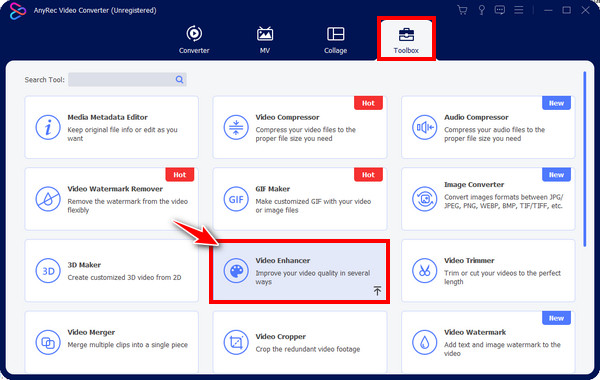Switch to the Converter tab
This screenshot has width=600, height=380.
(x=194, y=40)
